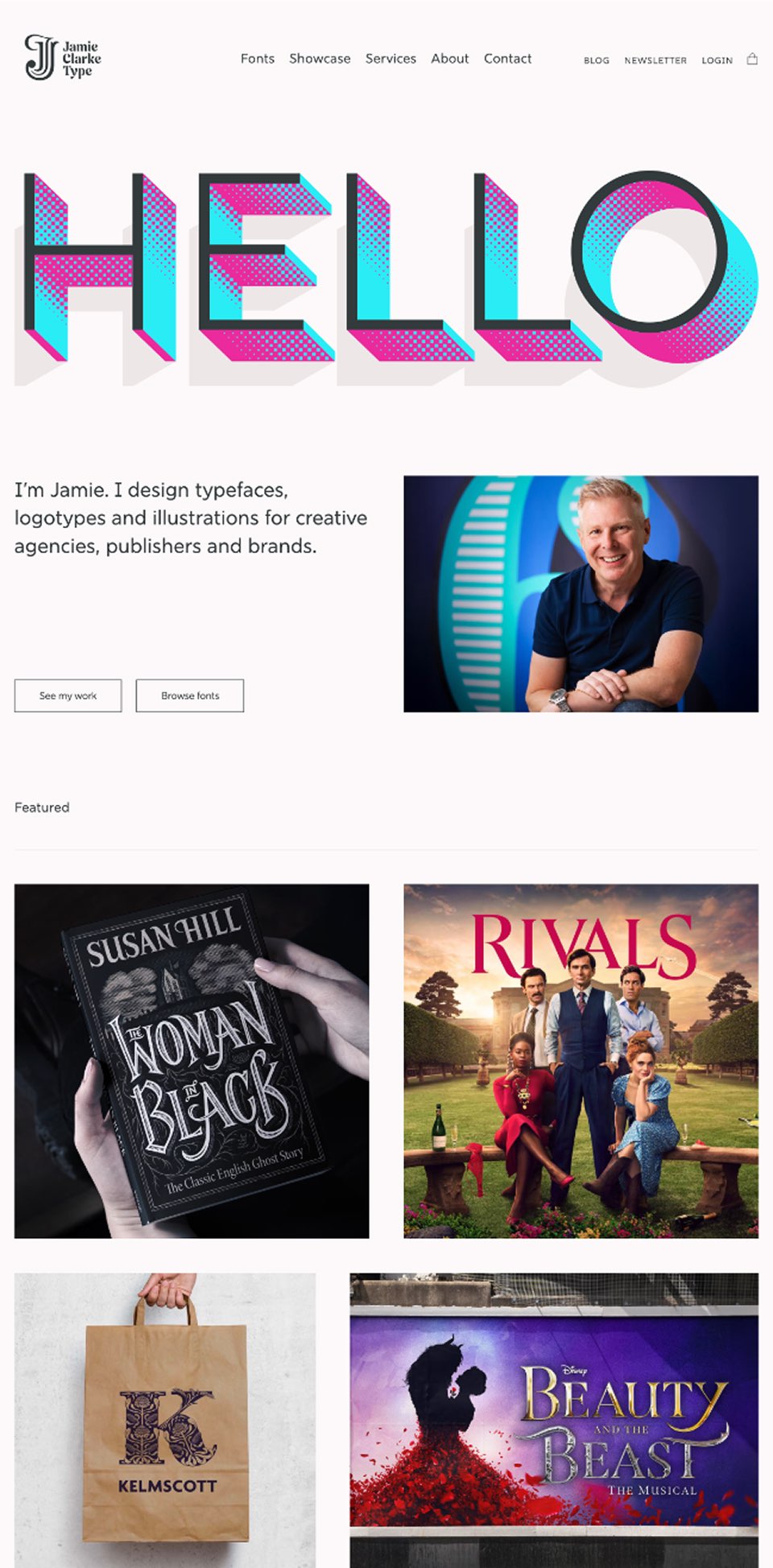773x1568 pixels.
Task: Click the HELLO hero lettering graphic
Action: 386,278
